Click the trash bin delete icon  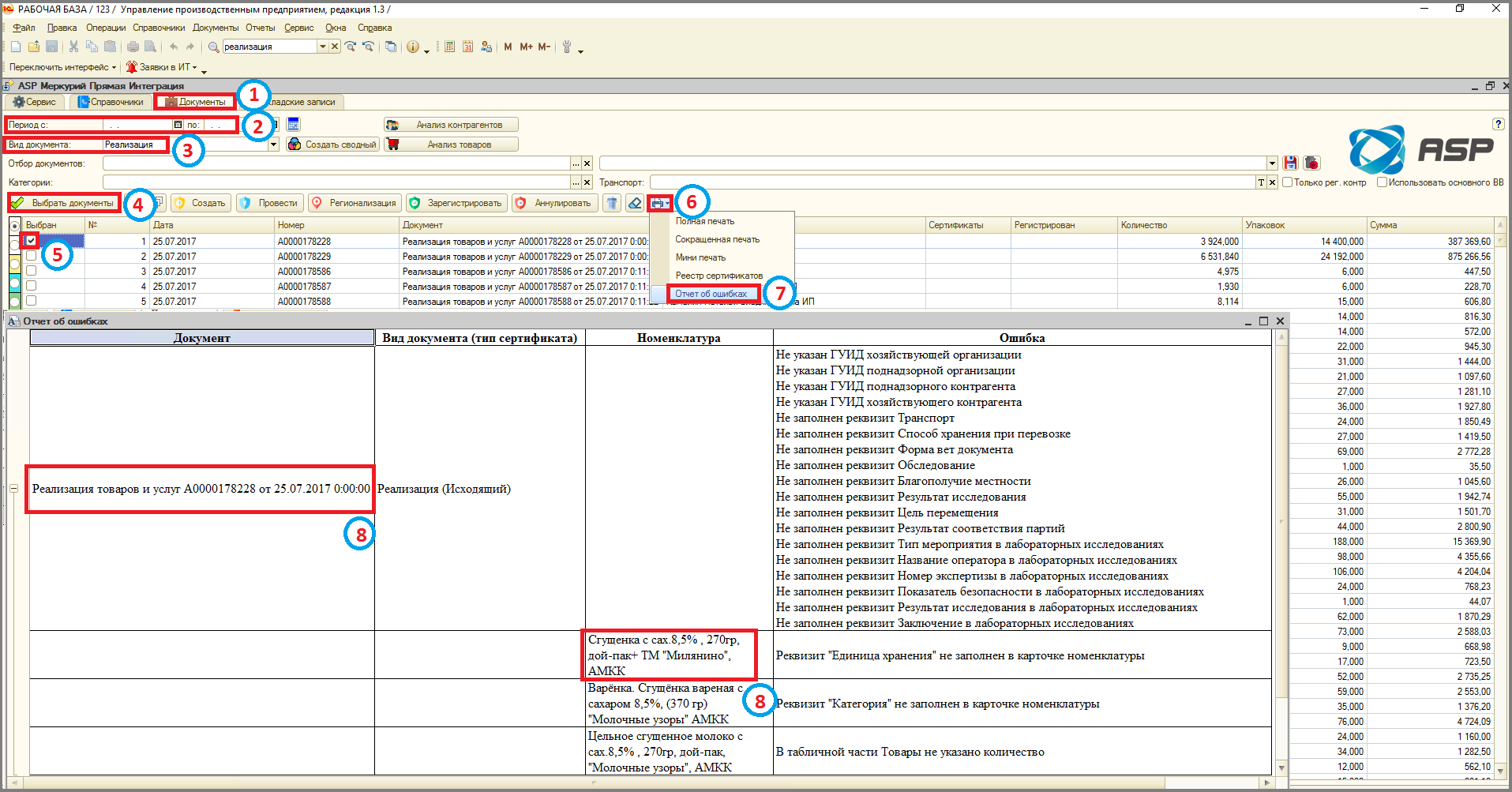612,203
